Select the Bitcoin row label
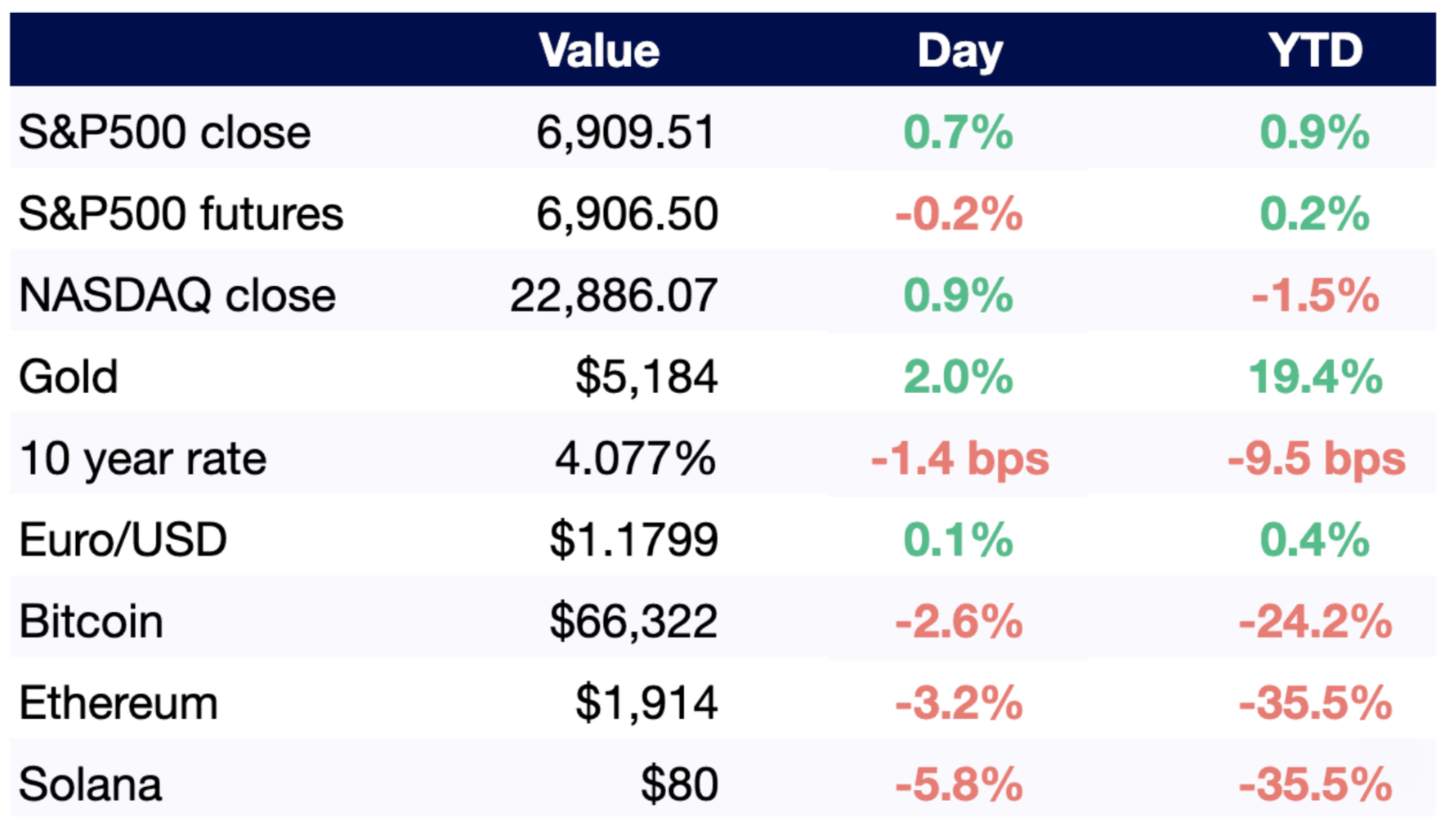 91,622
